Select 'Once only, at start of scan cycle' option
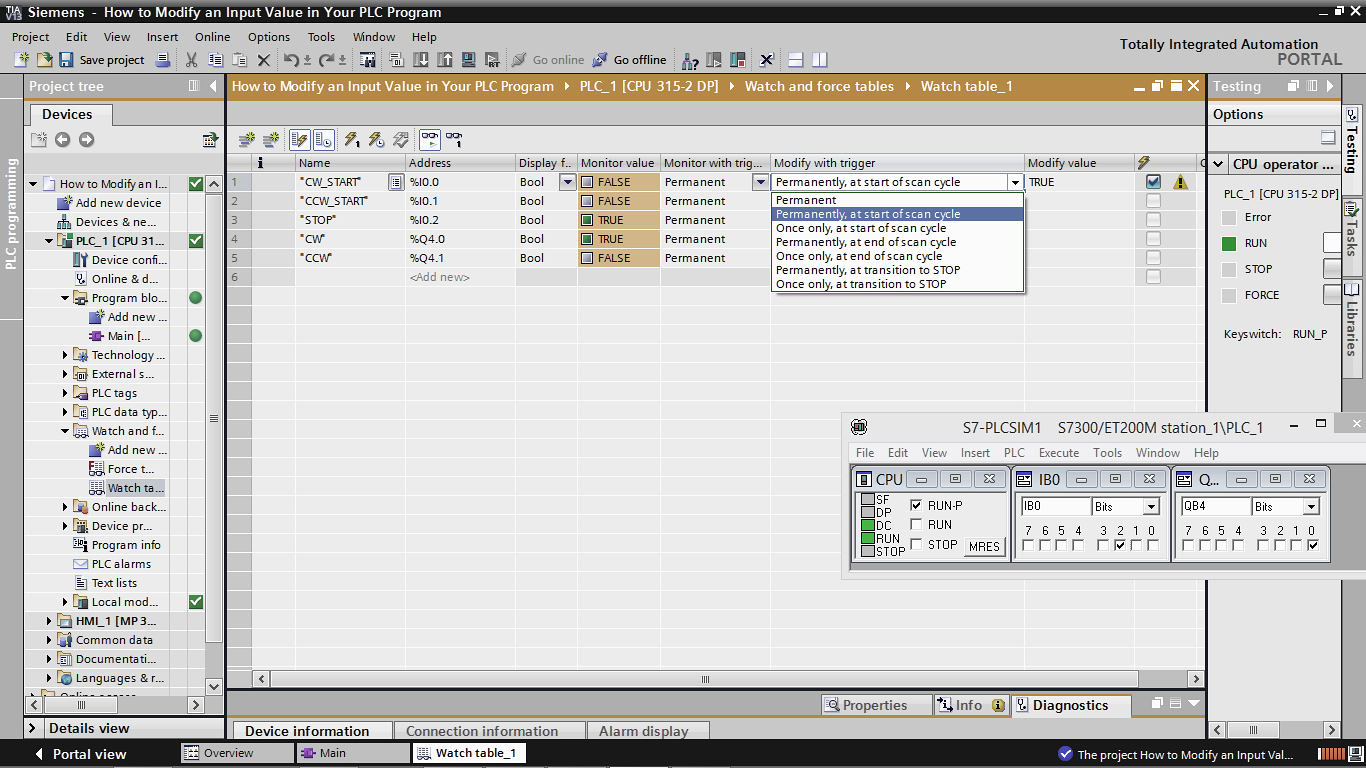The width and height of the screenshot is (1366, 768). click(x=898, y=228)
